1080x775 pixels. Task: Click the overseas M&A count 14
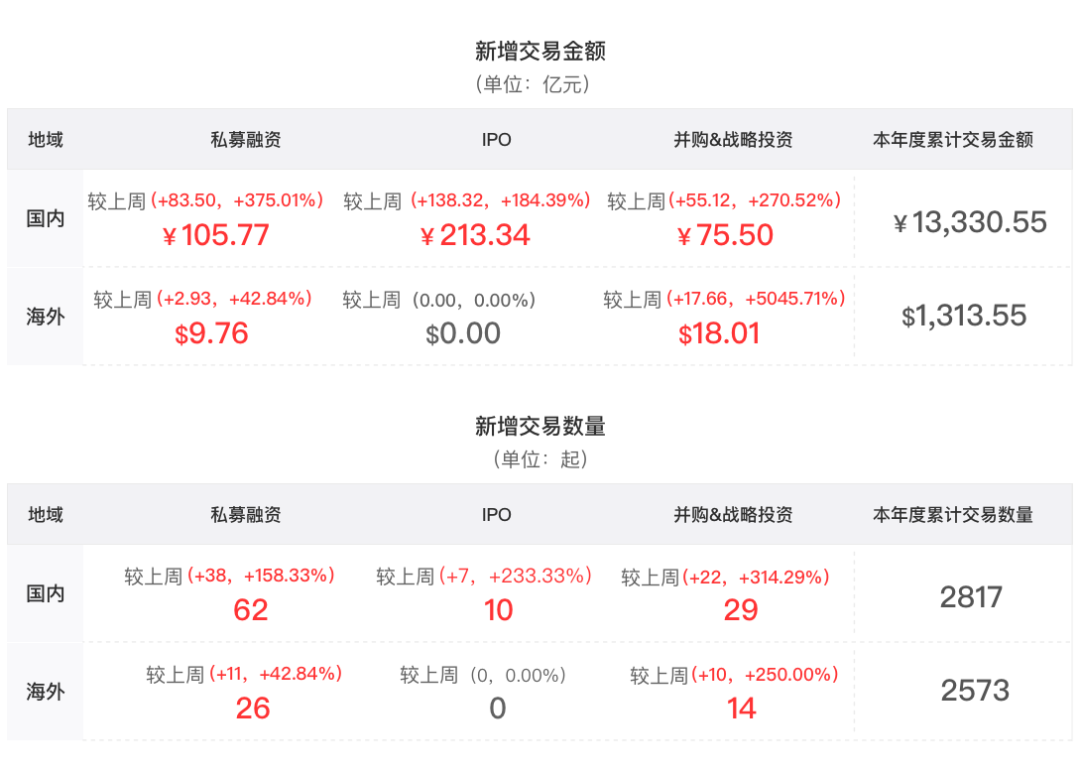click(x=742, y=709)
